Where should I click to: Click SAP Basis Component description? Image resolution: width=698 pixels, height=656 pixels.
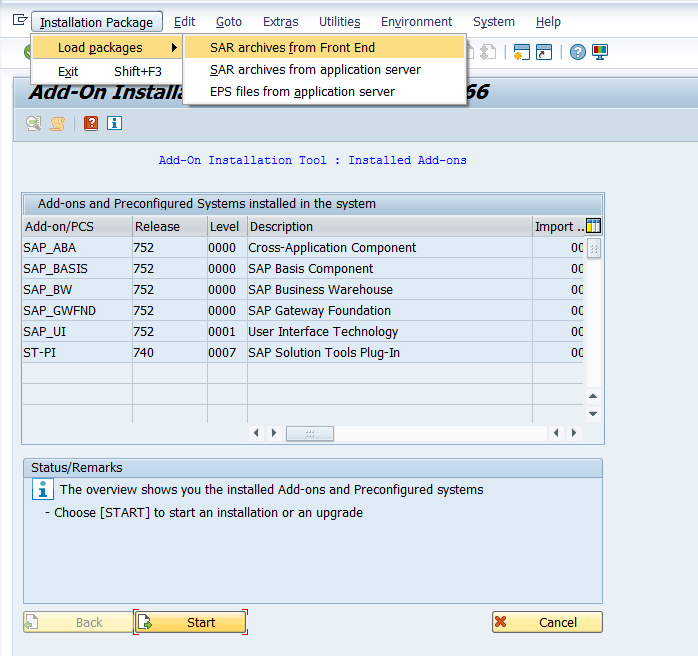point(311,268)
